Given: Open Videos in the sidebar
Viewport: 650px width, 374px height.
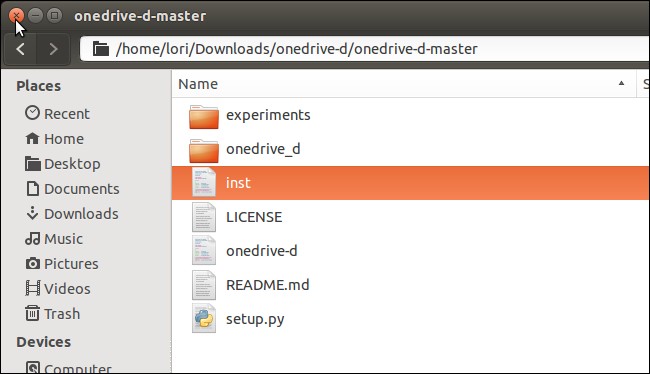Looking at the screenshot, I should 58,289.
